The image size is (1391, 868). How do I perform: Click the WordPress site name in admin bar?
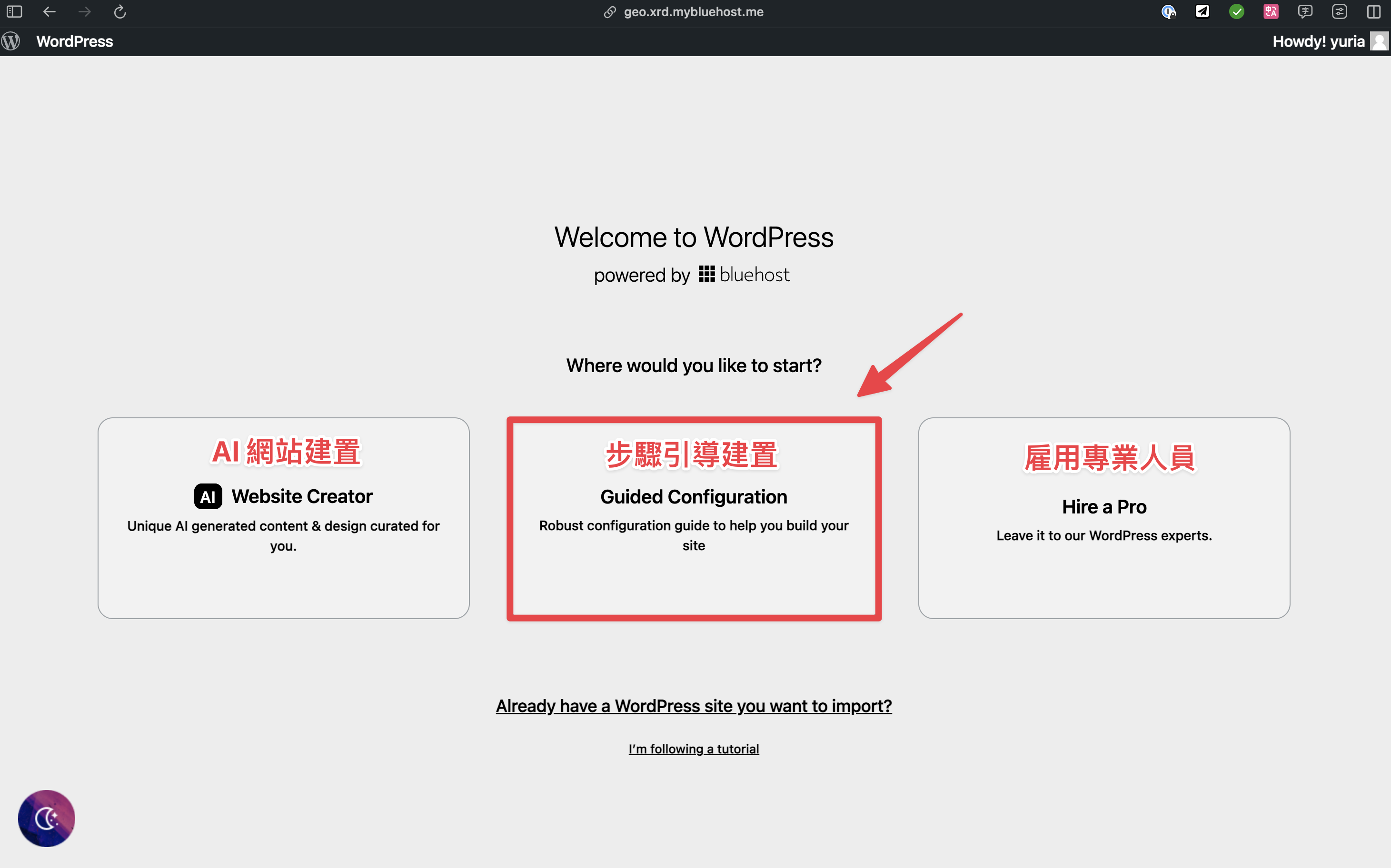tap(75, 41)
